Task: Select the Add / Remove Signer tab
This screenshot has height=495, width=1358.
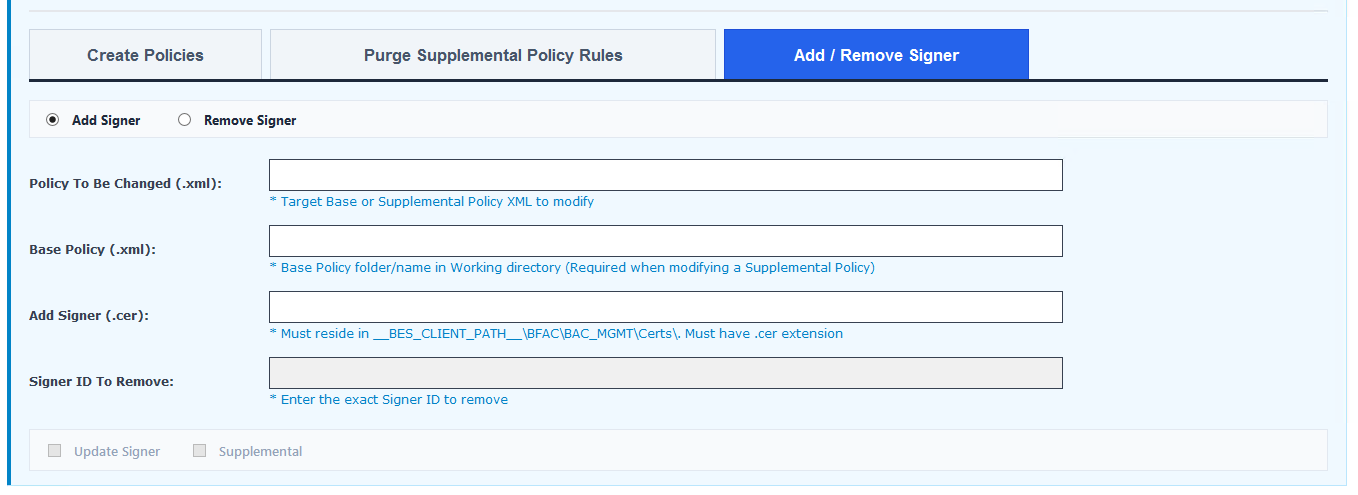Action: [x=876, y=55]
